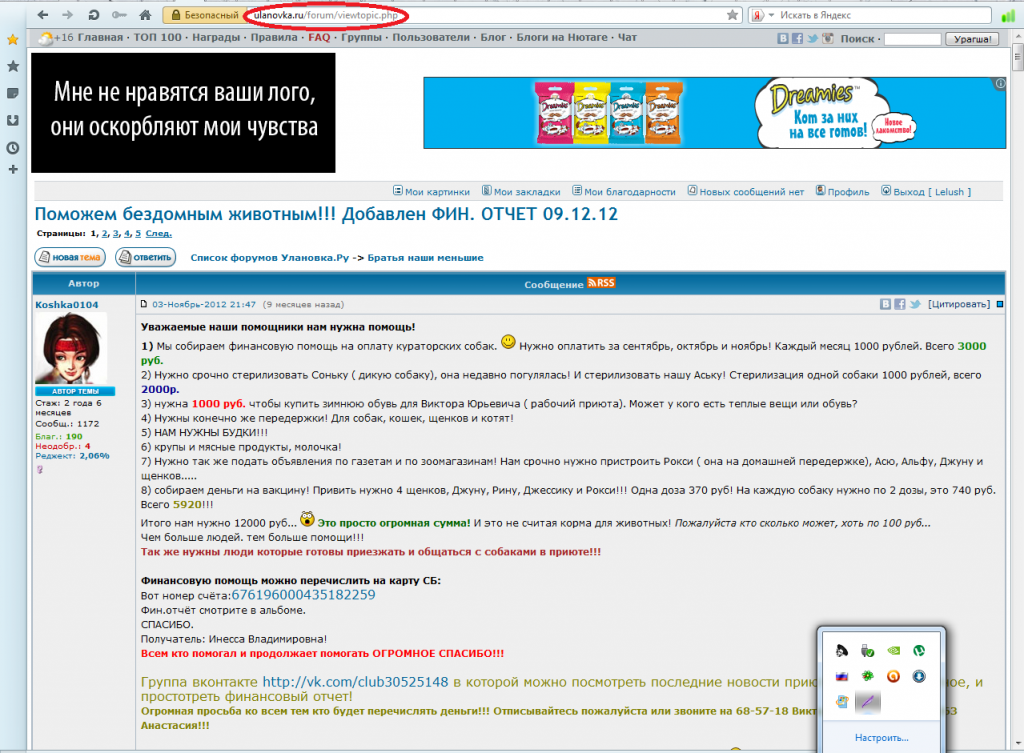Open Список форумов Улановка.Ру breadcrumb
The image size is (1024, 753).
click(x=270, y=257)
